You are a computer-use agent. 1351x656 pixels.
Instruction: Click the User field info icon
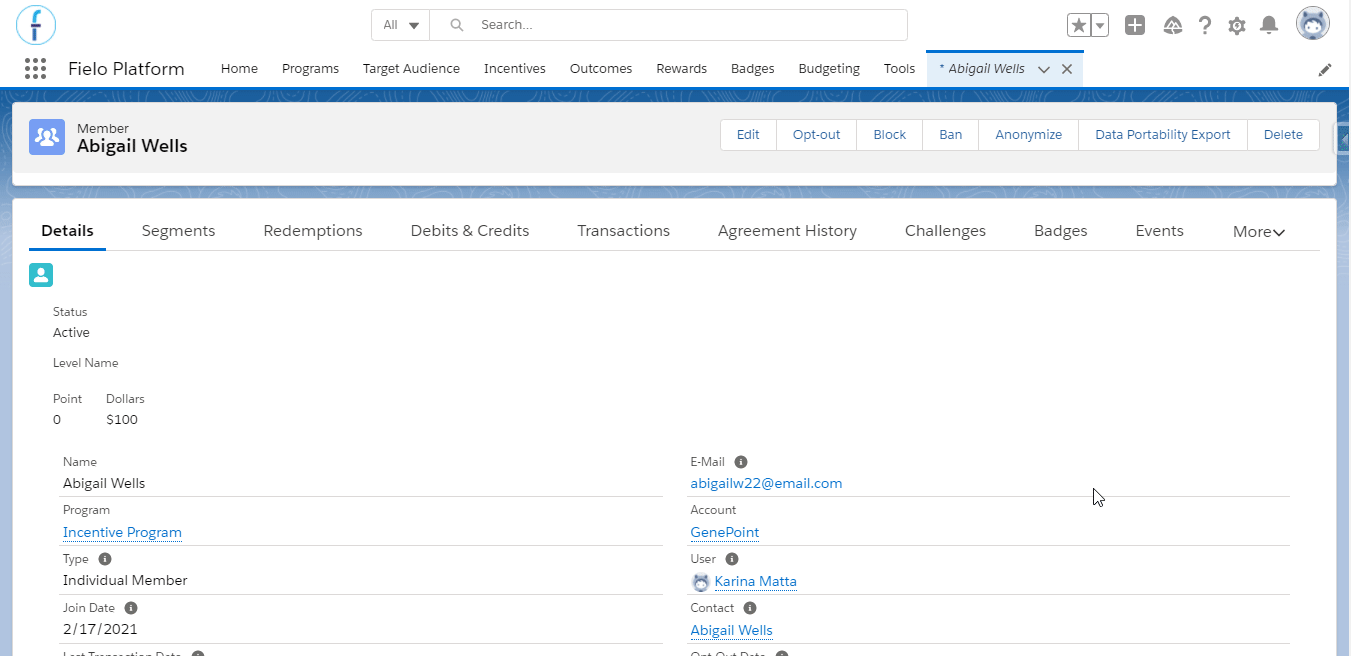tap(731, 559)
